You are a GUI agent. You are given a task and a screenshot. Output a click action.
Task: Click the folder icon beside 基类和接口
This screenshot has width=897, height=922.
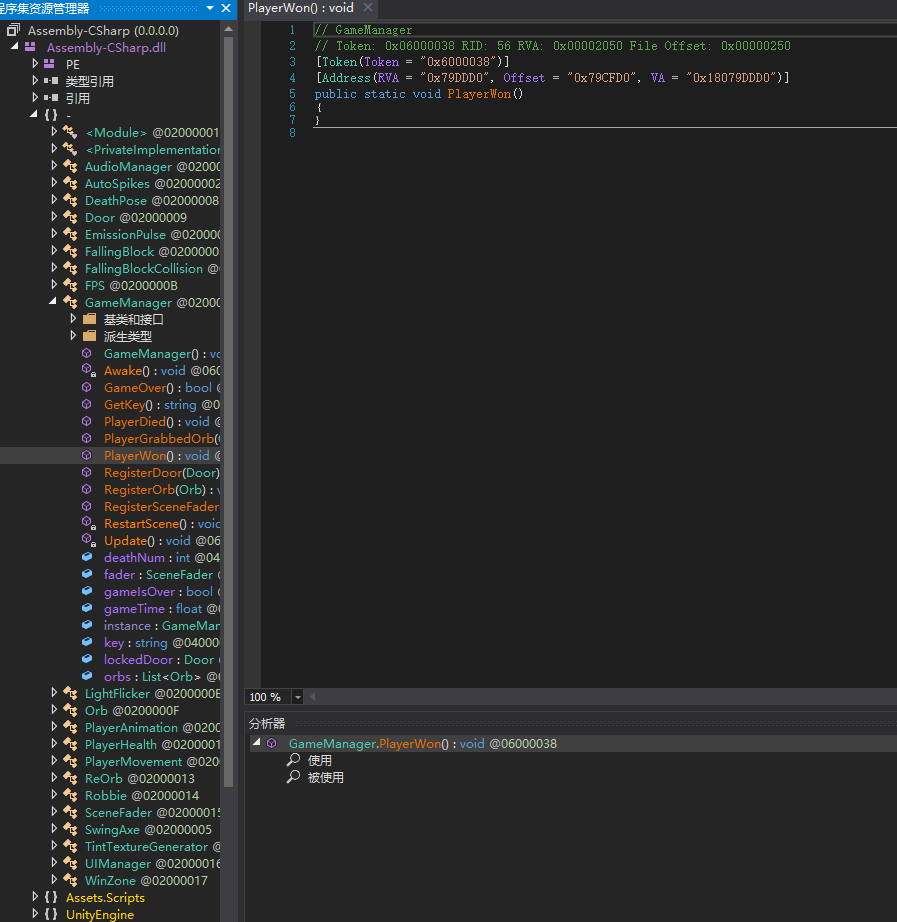click(90, 320)
